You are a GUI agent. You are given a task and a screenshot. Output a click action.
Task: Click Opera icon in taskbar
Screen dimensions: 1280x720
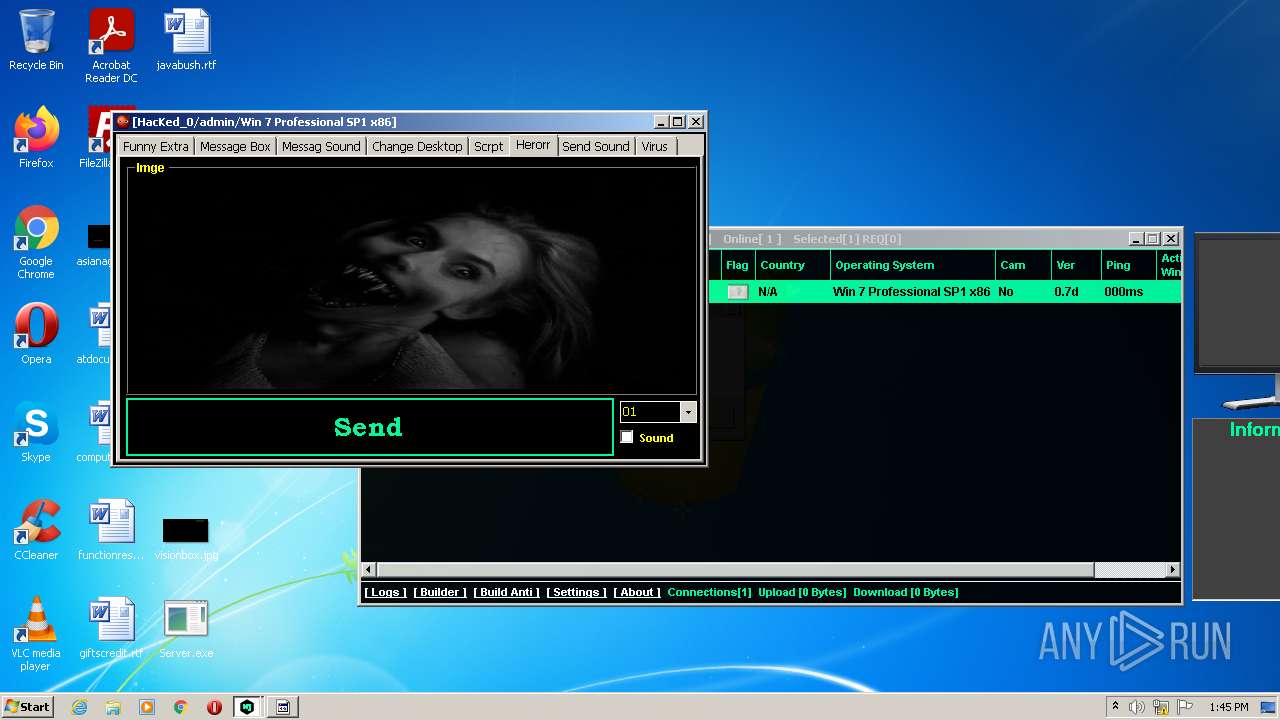(x=214, y=707)
